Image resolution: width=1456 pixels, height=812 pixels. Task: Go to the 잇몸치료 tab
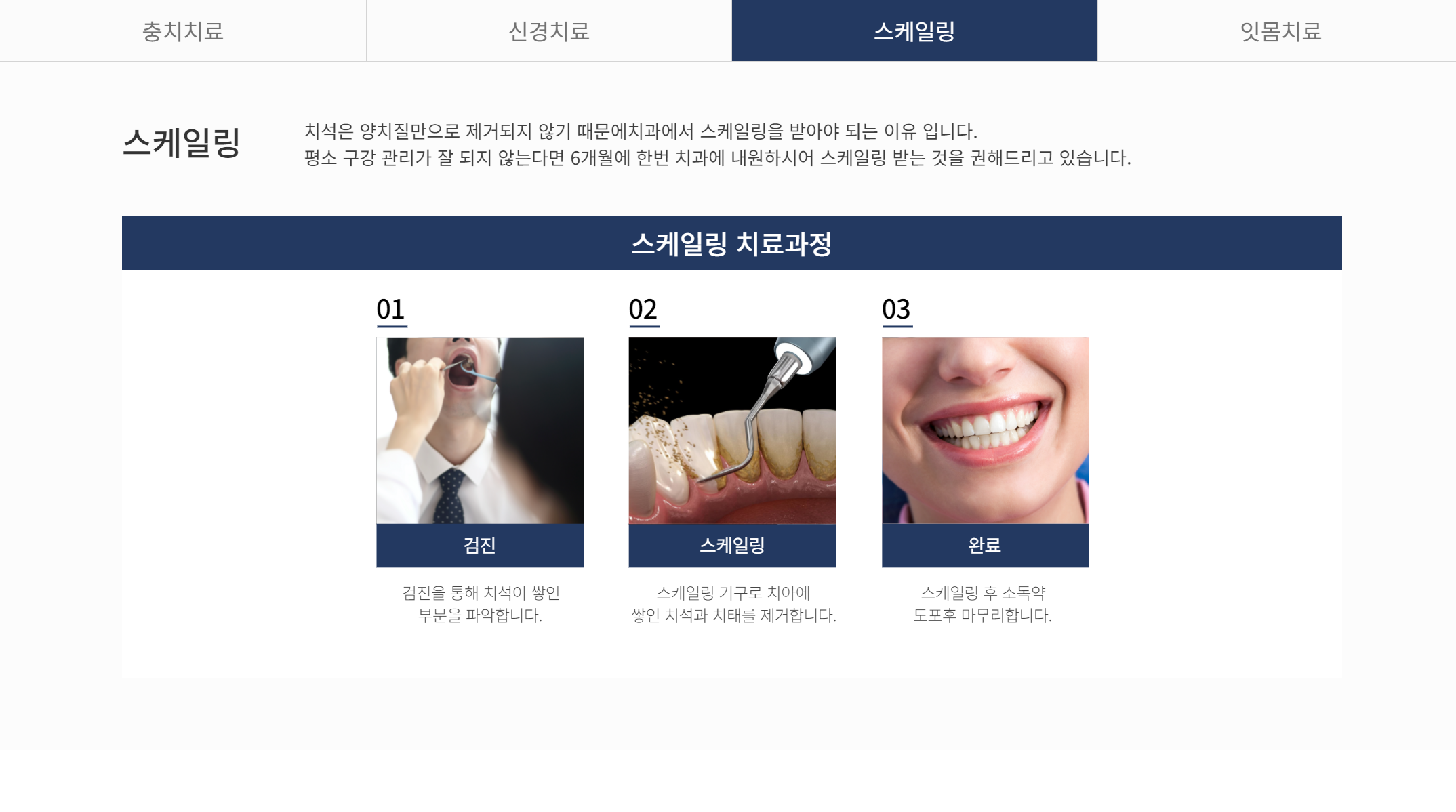(1280, 31)
